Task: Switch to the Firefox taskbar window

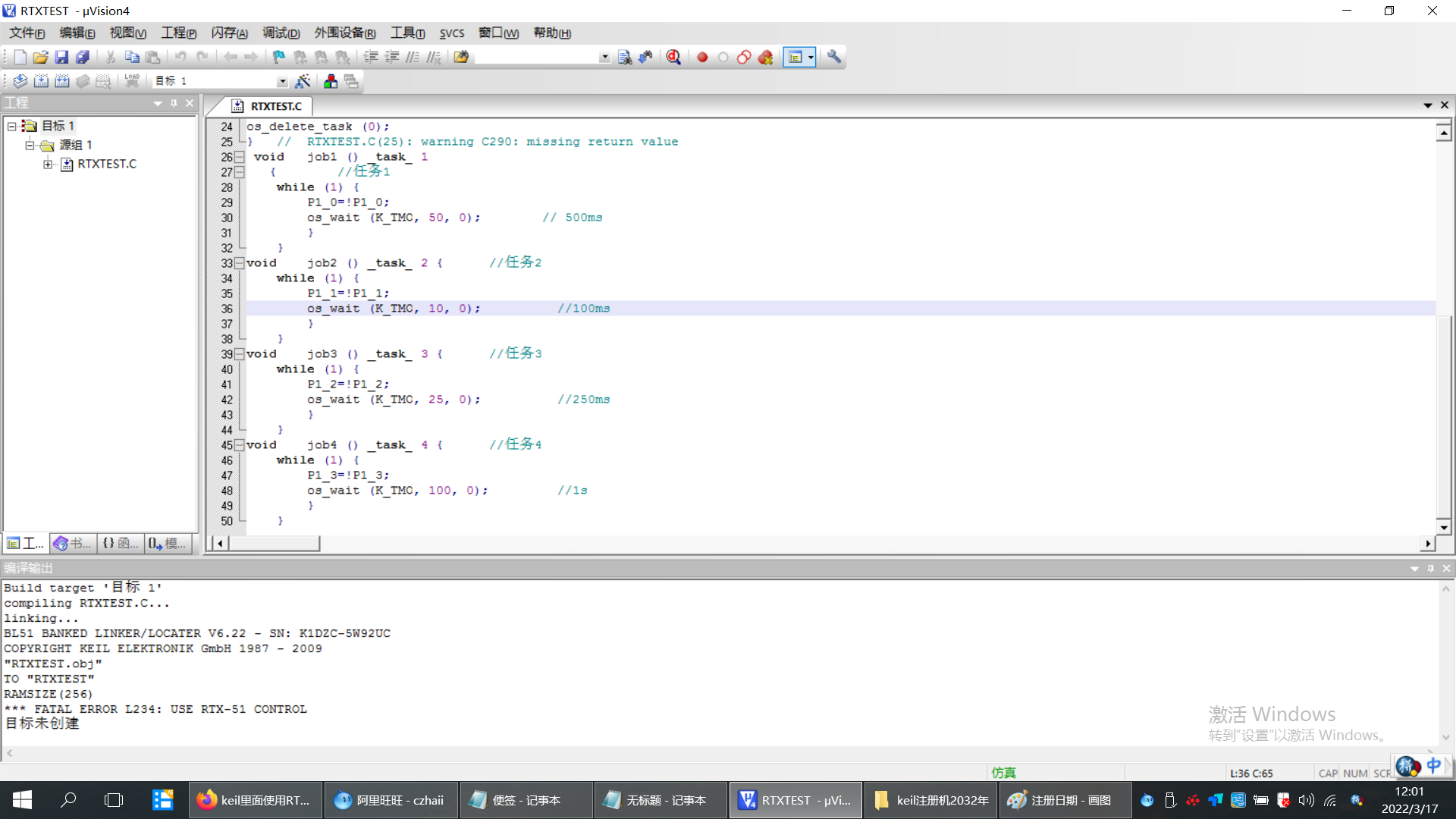Action: [x=255, y=800]
